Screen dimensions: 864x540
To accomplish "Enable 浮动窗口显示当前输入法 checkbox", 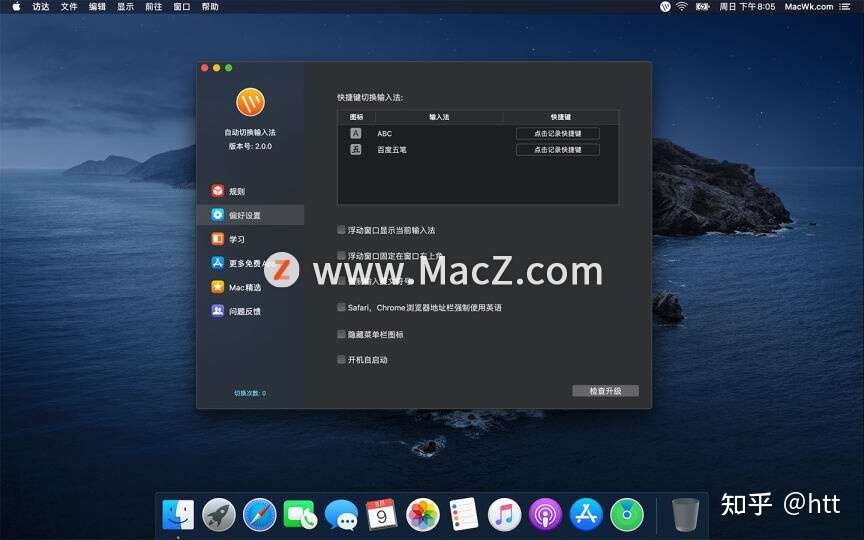I will coord(341,230).
